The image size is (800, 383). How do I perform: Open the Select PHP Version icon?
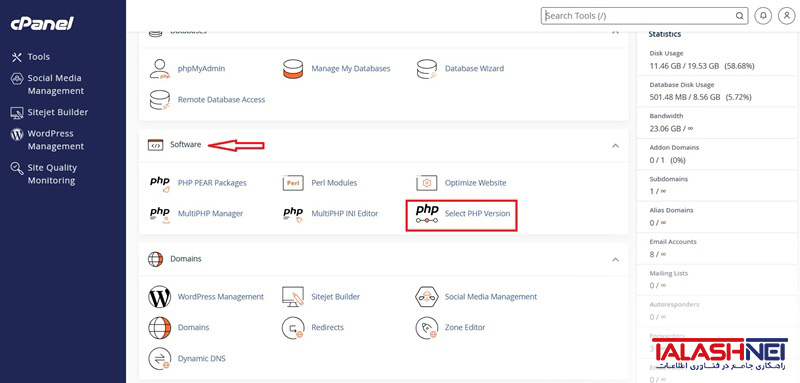click(427, 214)
